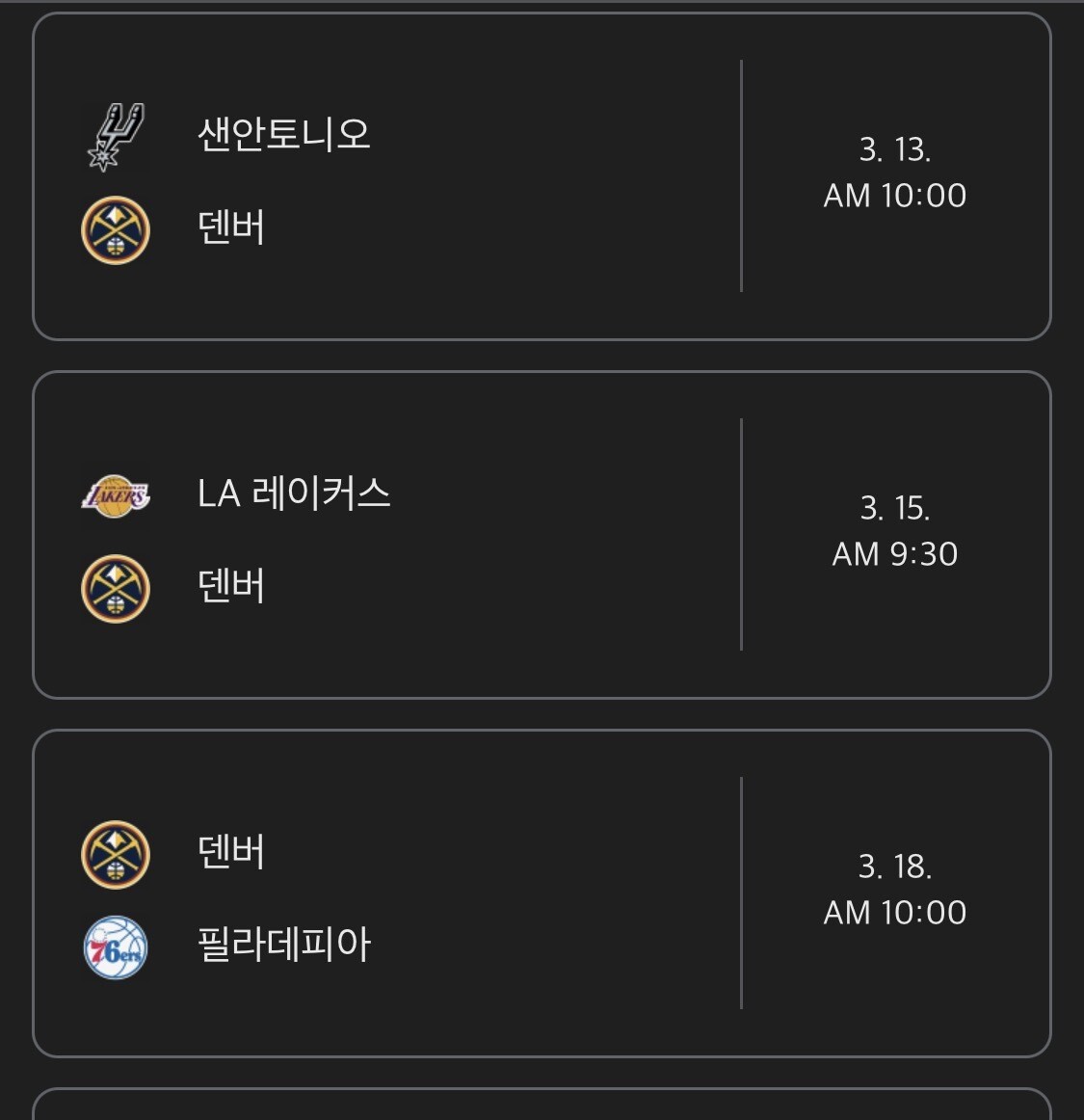Image resolution: width=1084 pixels, height=1120 pixels.
Task: Select the 3. 15. game date
Action: 894,508
